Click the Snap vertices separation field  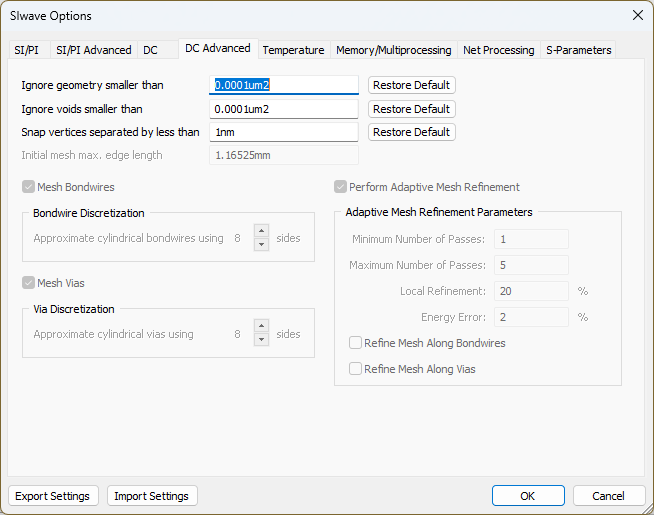pyautogui.click(x=284, y=132)
